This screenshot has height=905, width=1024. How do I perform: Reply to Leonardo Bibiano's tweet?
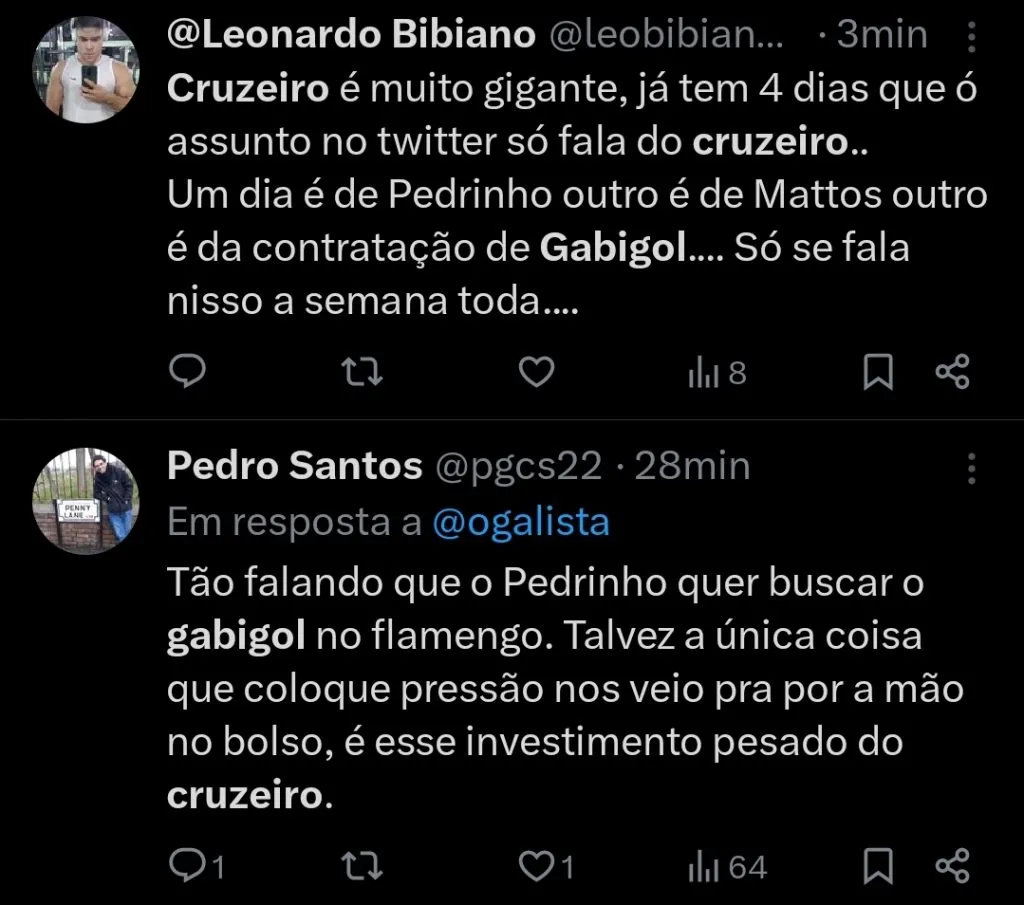tap(187, 371)
